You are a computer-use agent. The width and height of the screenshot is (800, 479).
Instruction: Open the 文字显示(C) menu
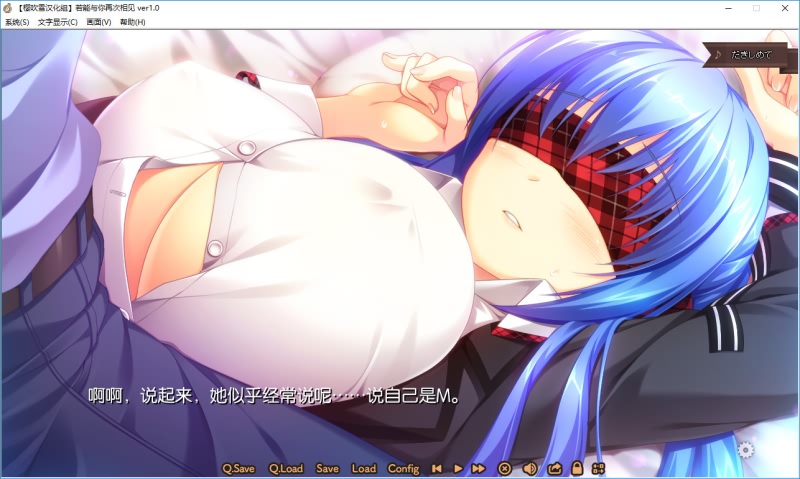tap(58, 22)
